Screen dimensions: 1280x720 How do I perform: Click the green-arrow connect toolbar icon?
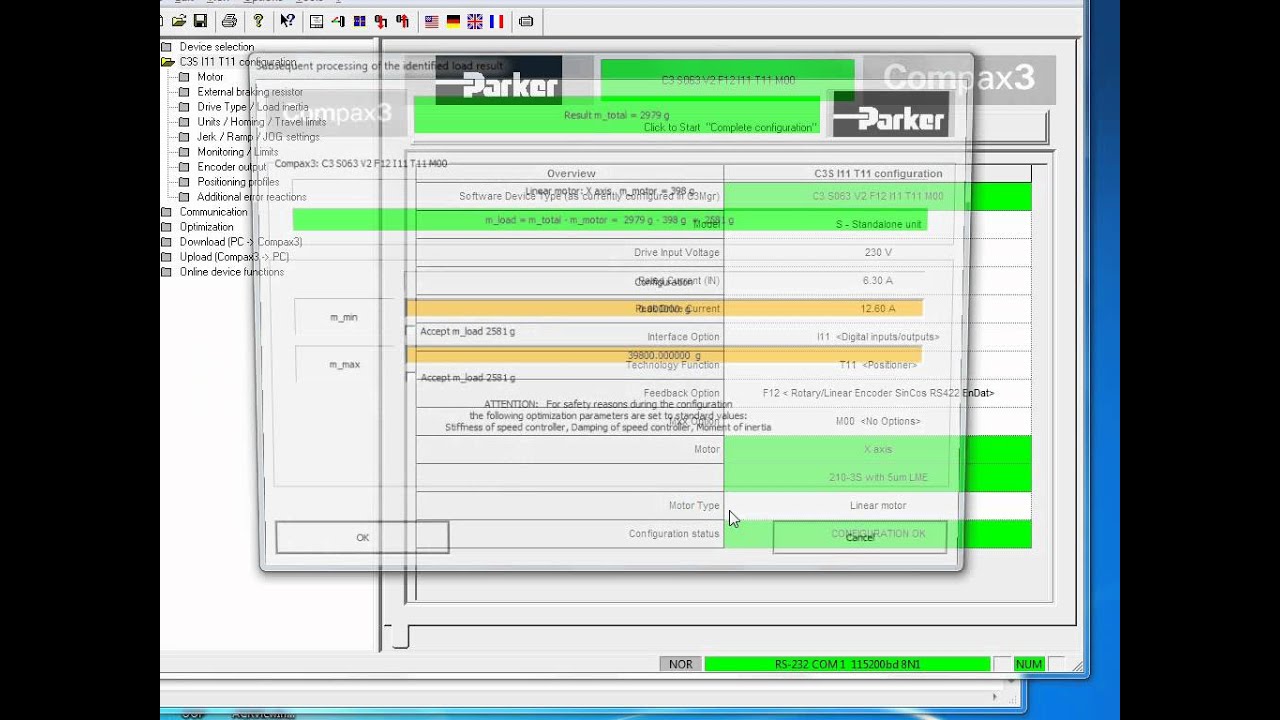(337, 21)
